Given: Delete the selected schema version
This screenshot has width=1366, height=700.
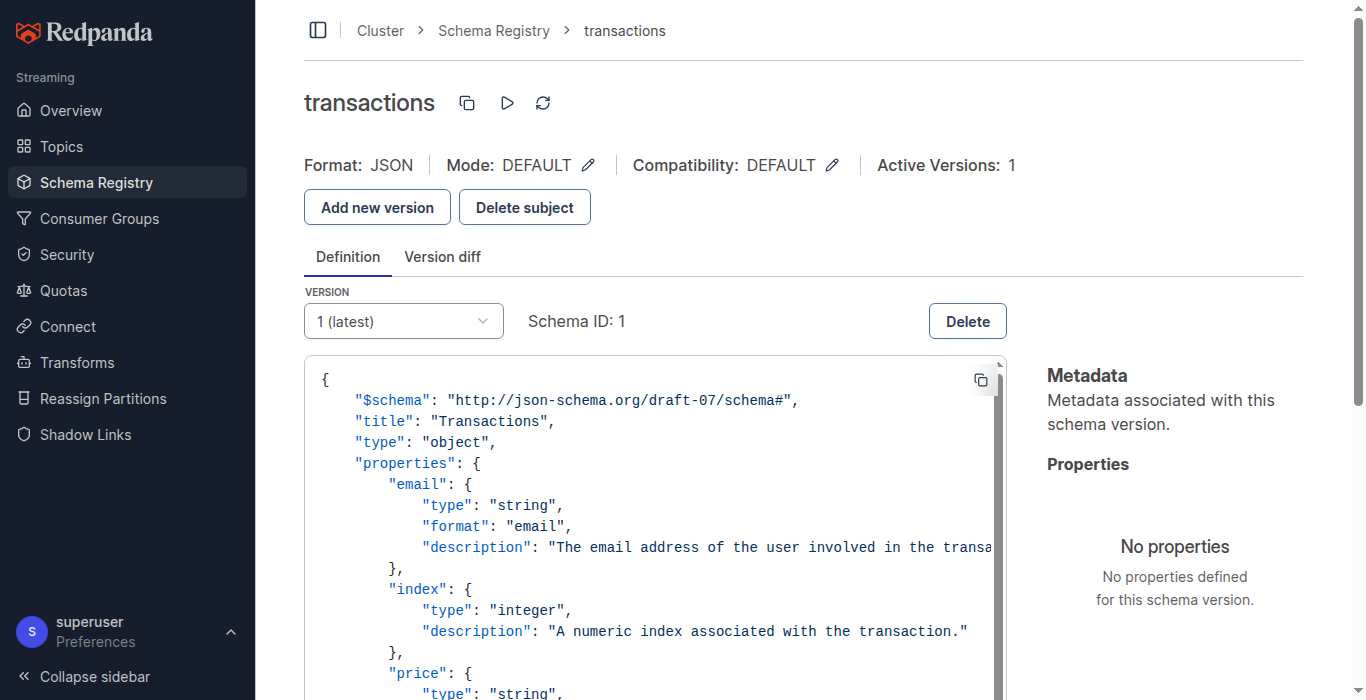Looking at the screenshot, I should 968,321.
